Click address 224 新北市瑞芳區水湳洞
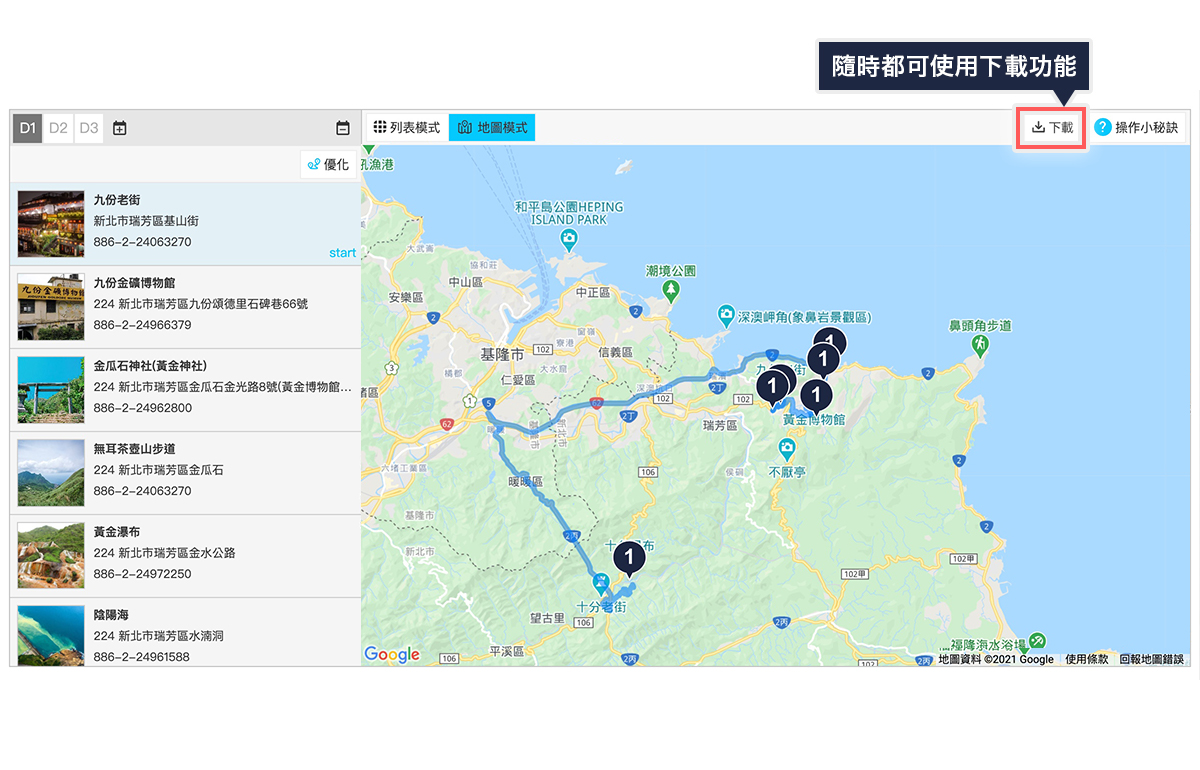The width and height of the screenshot is (1200, 770). pyautogui.click(x=158, y=636)
